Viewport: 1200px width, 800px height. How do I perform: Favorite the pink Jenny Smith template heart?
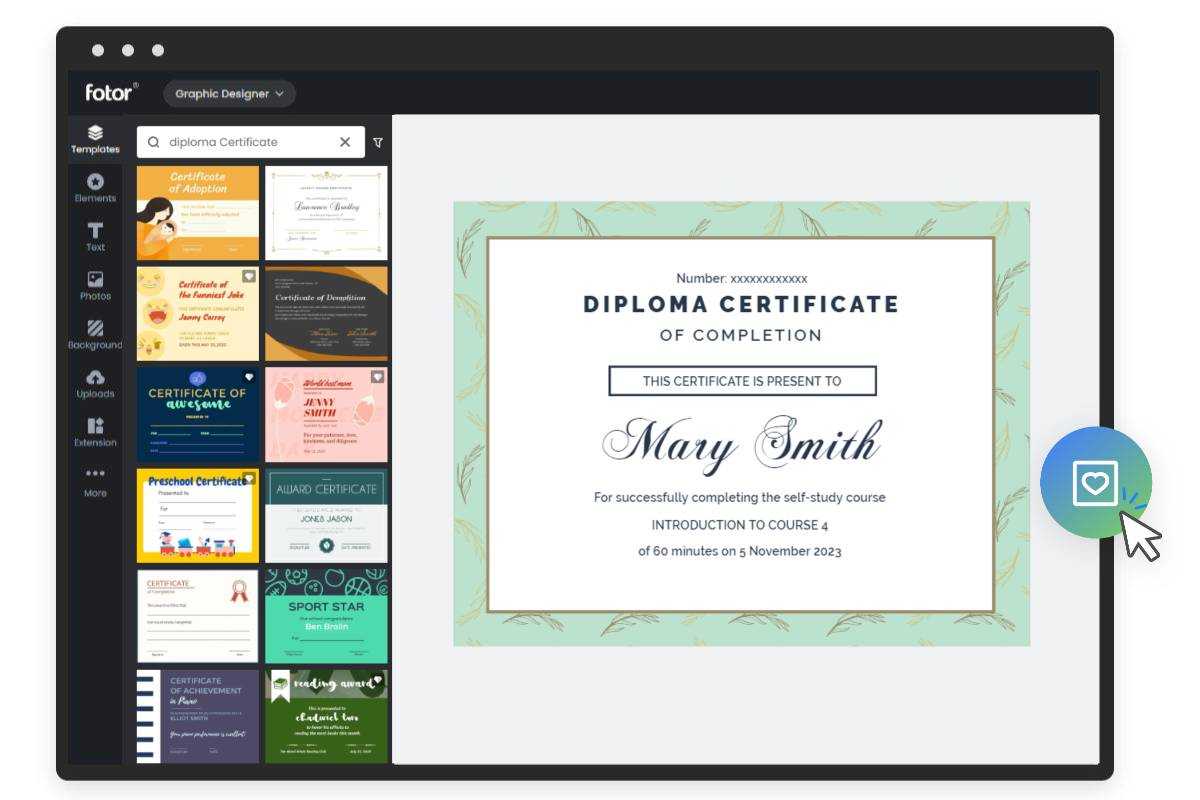tap(377, 377)
